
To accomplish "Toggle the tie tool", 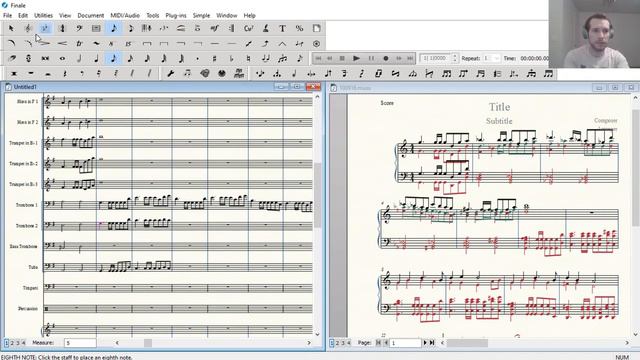I will [x=266, y=58].
